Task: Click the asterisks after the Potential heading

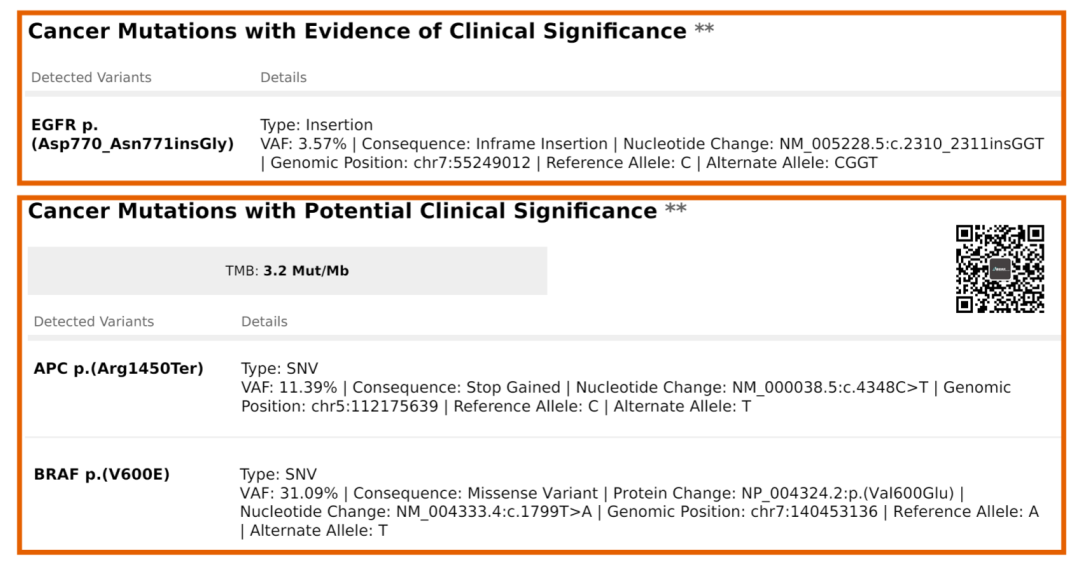Action: click(x=676, y=211)
